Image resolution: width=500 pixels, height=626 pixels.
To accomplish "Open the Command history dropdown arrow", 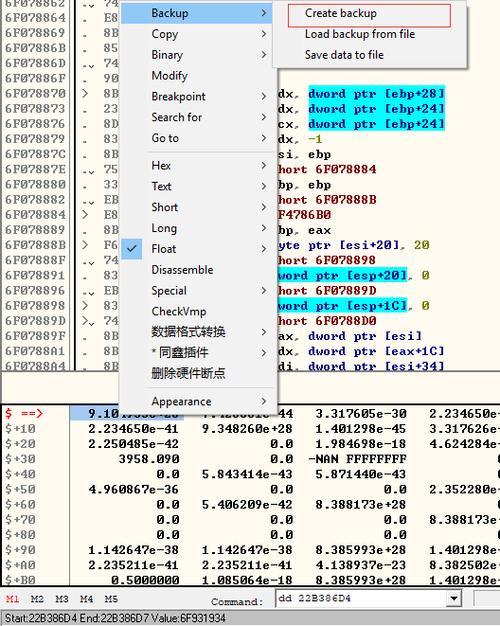I will pos(454,598).
